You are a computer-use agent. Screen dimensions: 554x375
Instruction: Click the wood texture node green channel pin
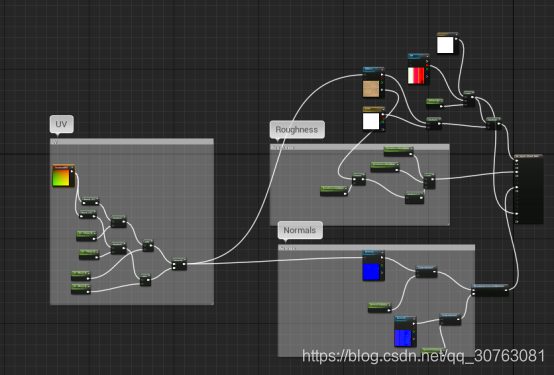(x=382, y=82)
